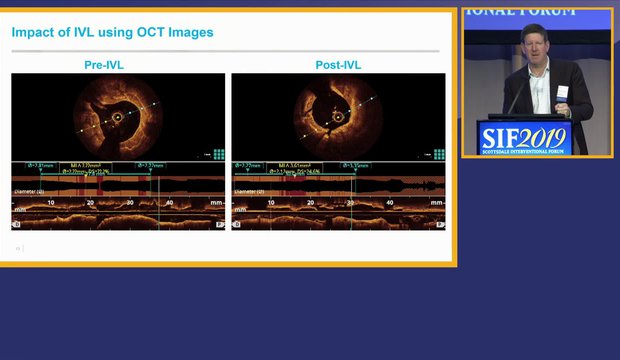Select the distal D marker in Post-IVL view
This screenshot has height=360, width=620.
pos(236,225)
